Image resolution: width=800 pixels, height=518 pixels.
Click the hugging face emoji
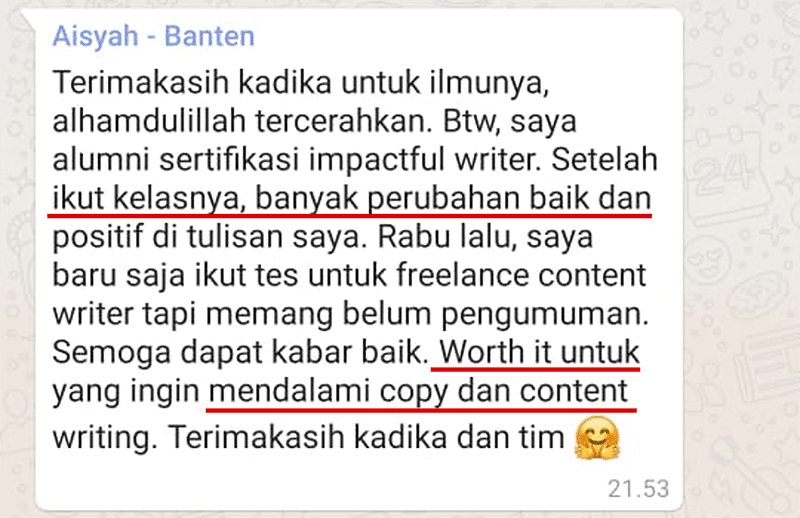tap(597, 437)
